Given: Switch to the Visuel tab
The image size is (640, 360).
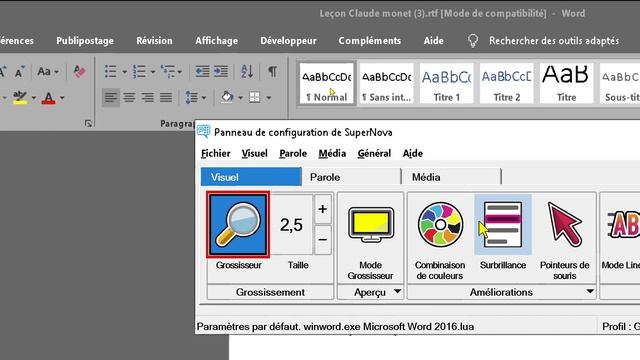Looking at the screenshot, I should (251, 177).
